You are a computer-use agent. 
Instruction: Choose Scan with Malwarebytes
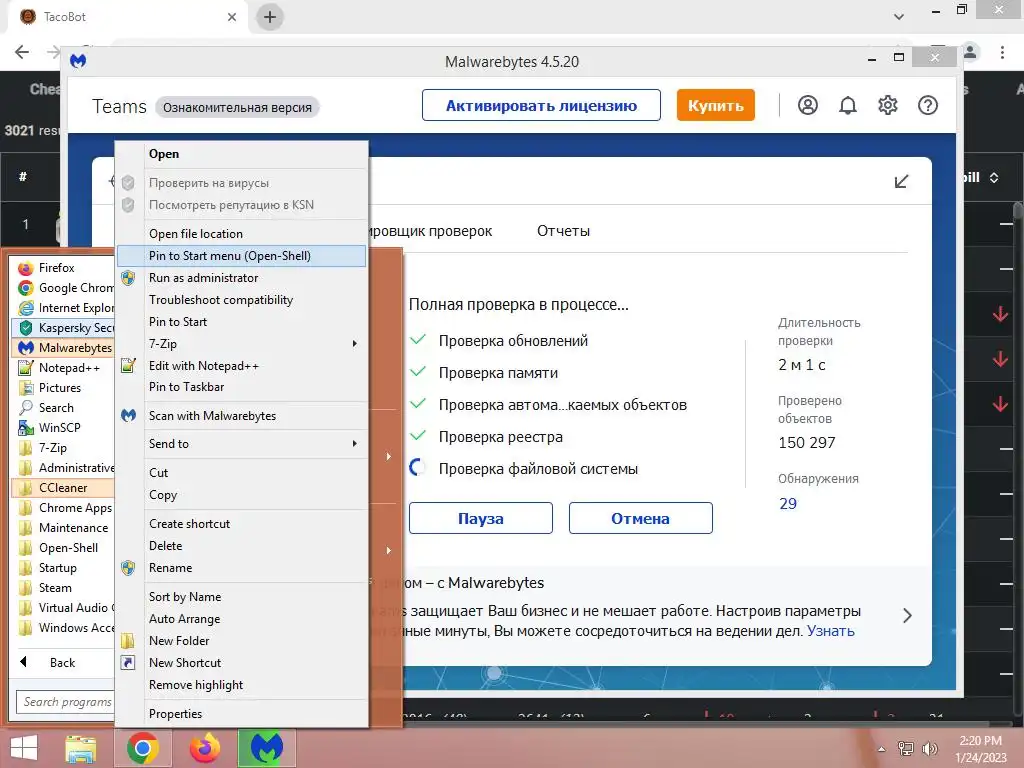241,416
